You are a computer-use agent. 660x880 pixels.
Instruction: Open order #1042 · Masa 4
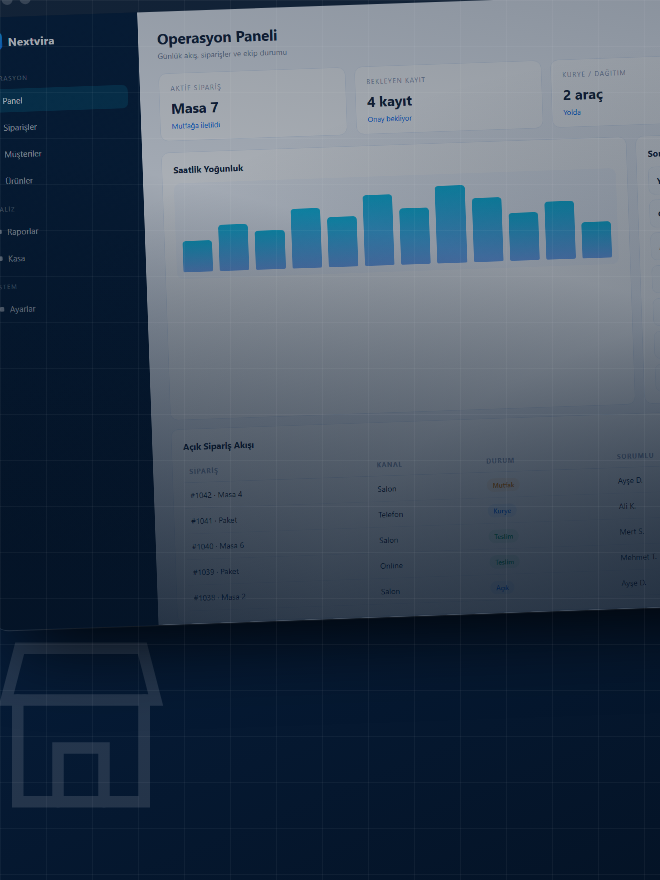(x=216, y=494)
